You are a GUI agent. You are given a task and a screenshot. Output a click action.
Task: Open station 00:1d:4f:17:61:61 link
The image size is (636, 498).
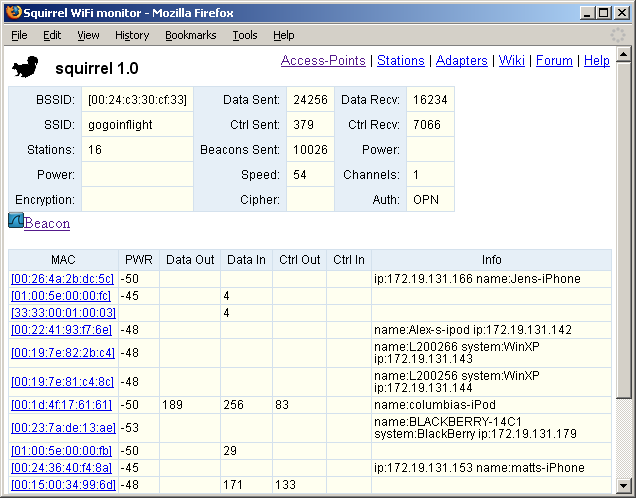point(61,405)
